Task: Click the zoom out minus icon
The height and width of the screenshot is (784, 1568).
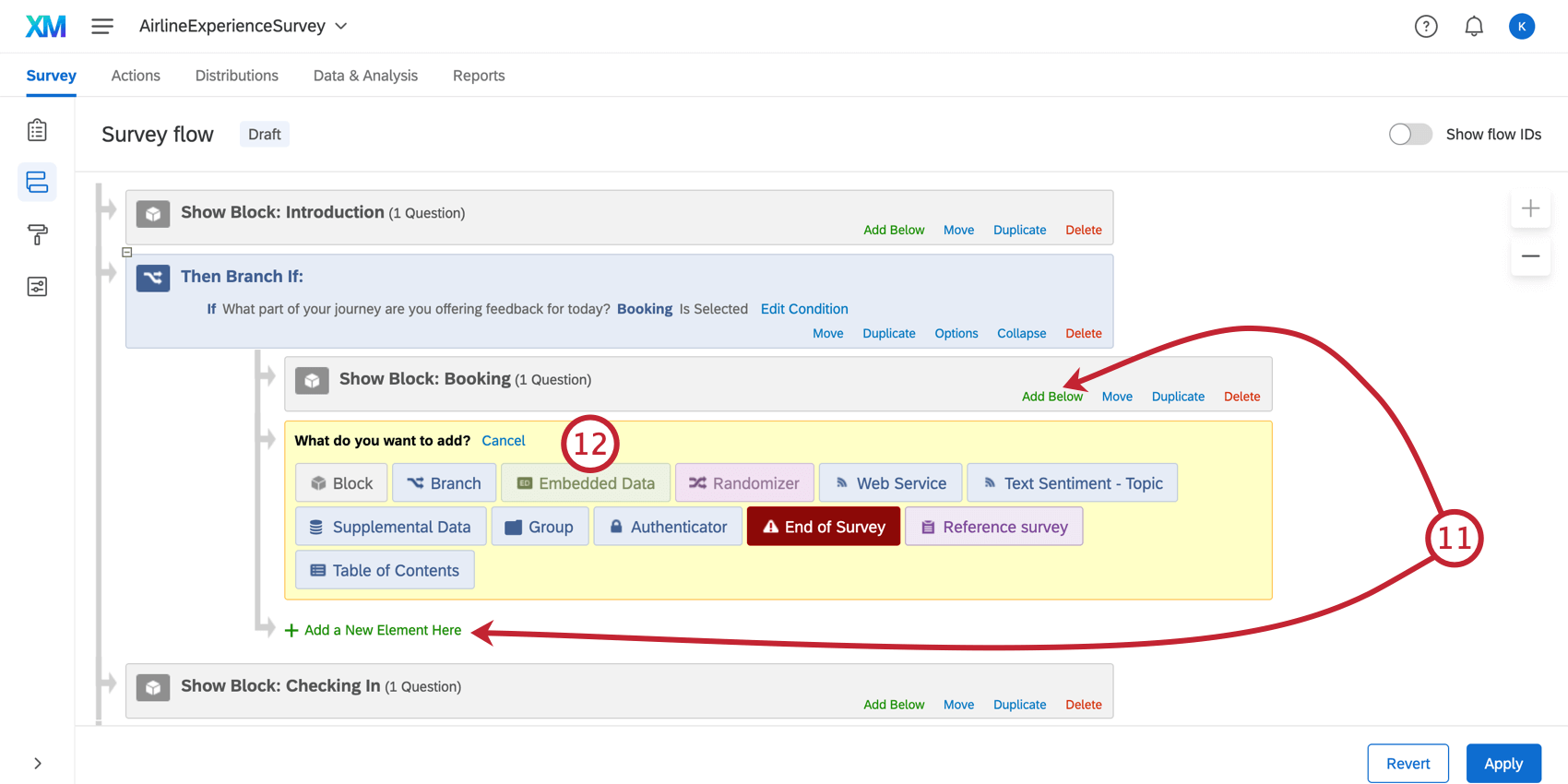Action: (x=1530, y=255)
